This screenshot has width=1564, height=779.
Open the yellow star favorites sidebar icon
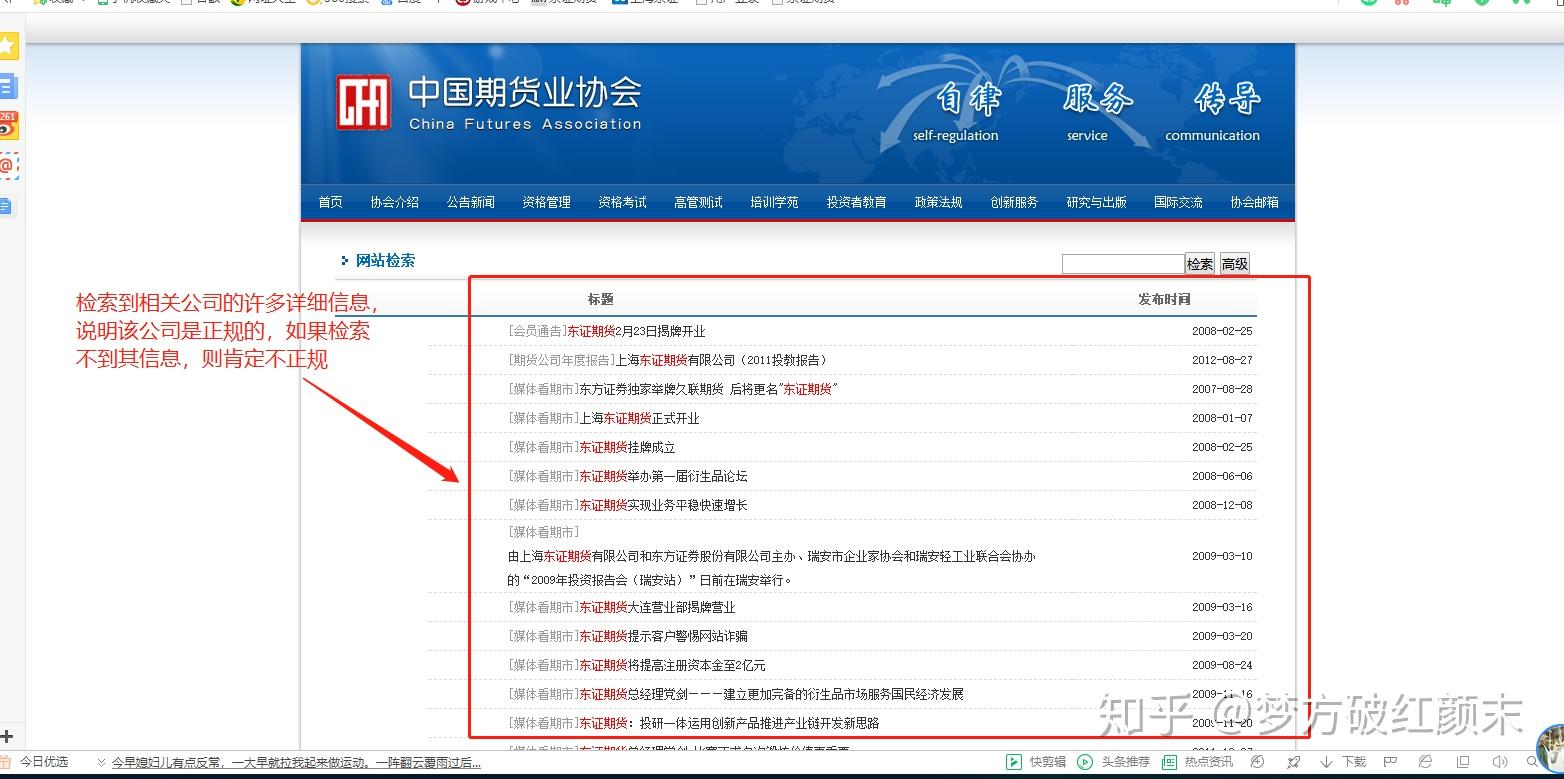(x=8, y=45)
